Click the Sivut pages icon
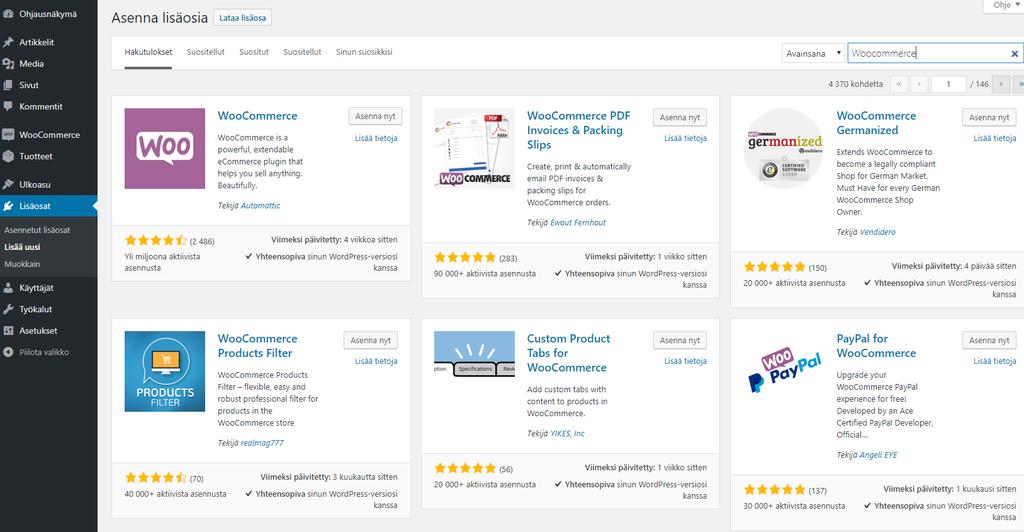1024x532 pixels. pos(8,85)
